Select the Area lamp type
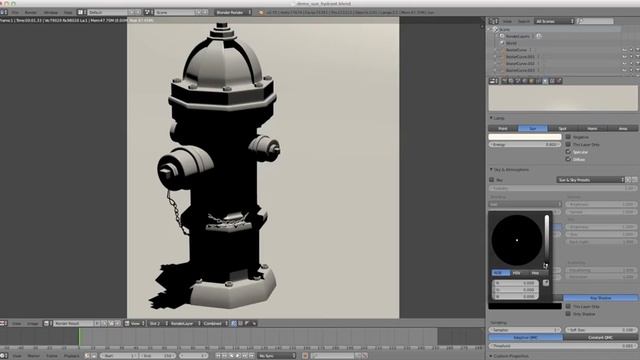640x360 pixels. click(x=623, y=129)
